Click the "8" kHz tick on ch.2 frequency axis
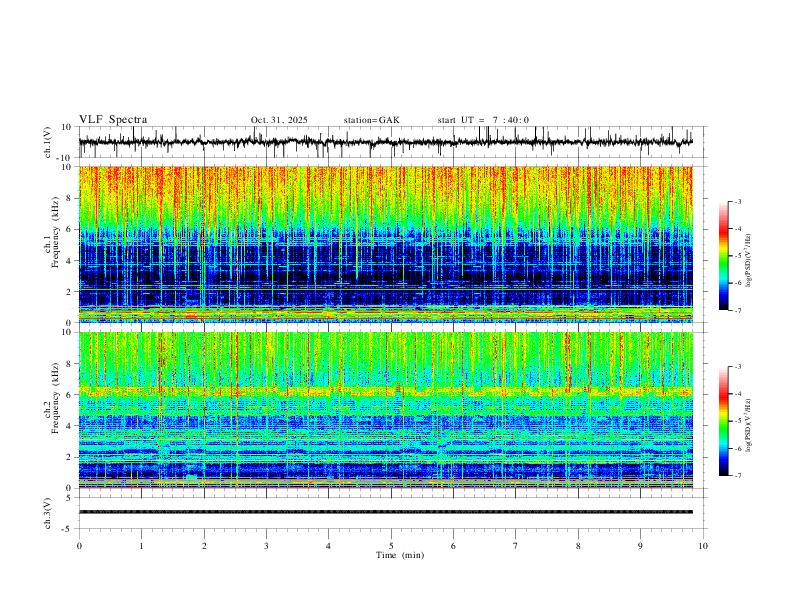Viewport: 792px width, 612px height. pos(70,364)
